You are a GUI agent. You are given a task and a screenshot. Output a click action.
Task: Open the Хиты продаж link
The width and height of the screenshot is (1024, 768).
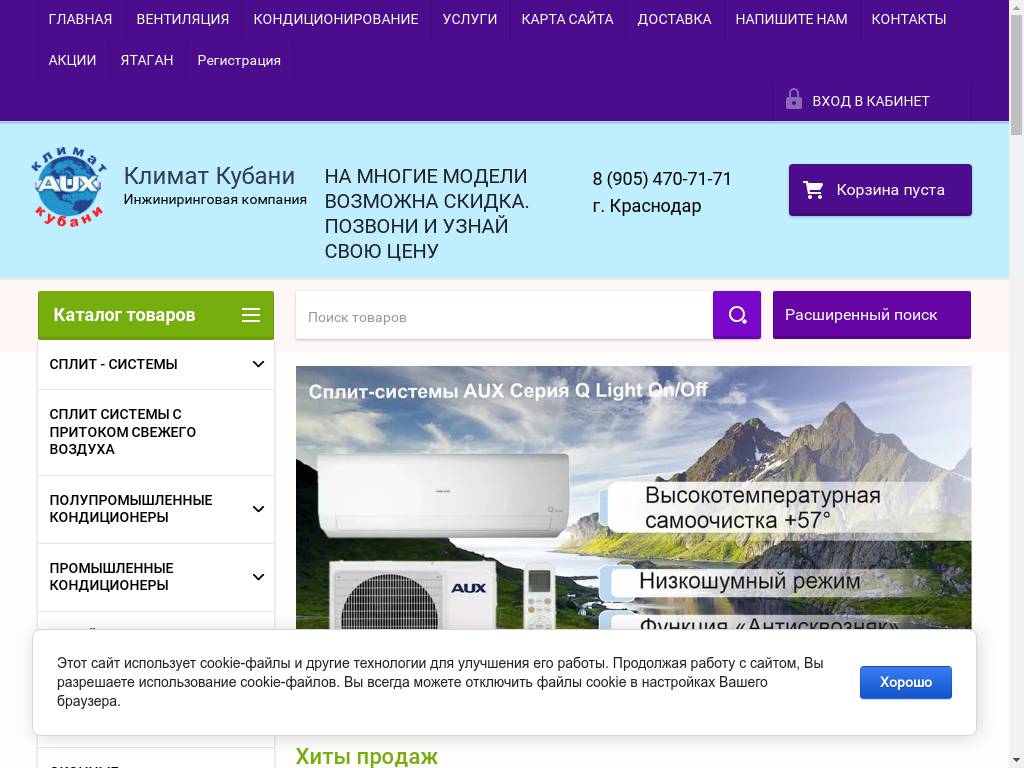click(x=365, y=756)
